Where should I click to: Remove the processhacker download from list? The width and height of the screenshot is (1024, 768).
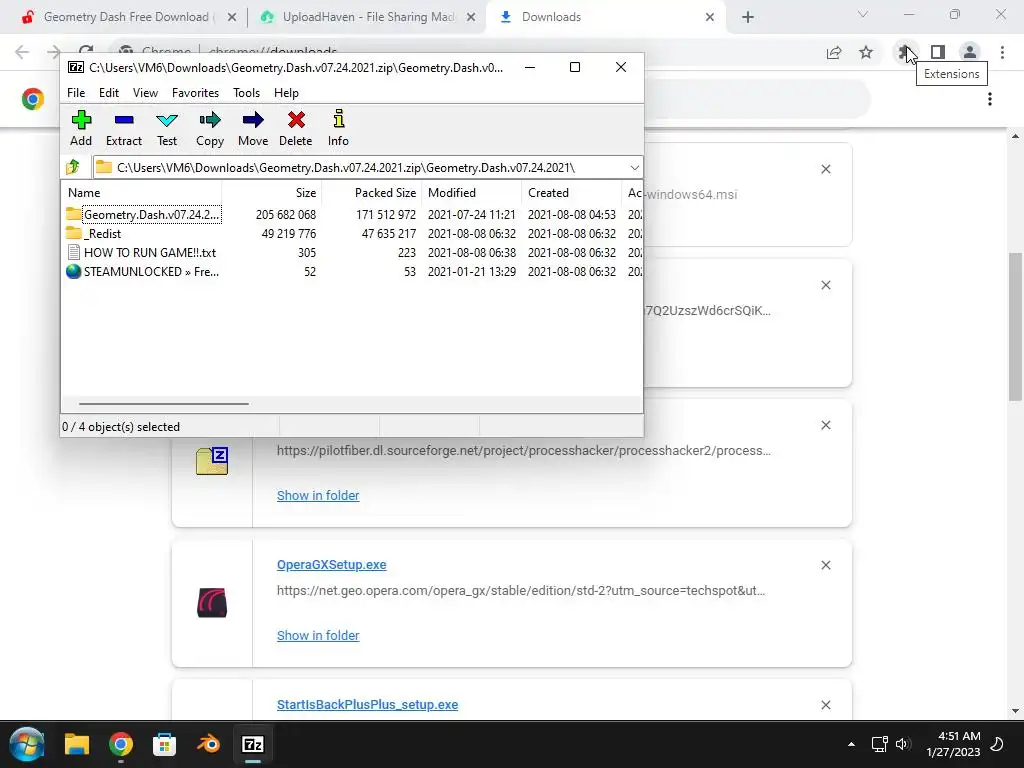825,425
